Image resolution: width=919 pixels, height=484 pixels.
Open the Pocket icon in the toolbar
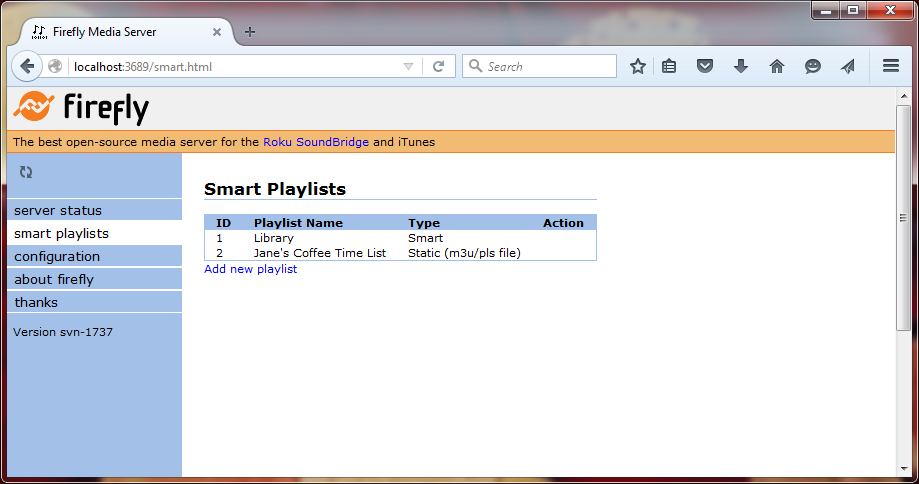click(705, 66)
